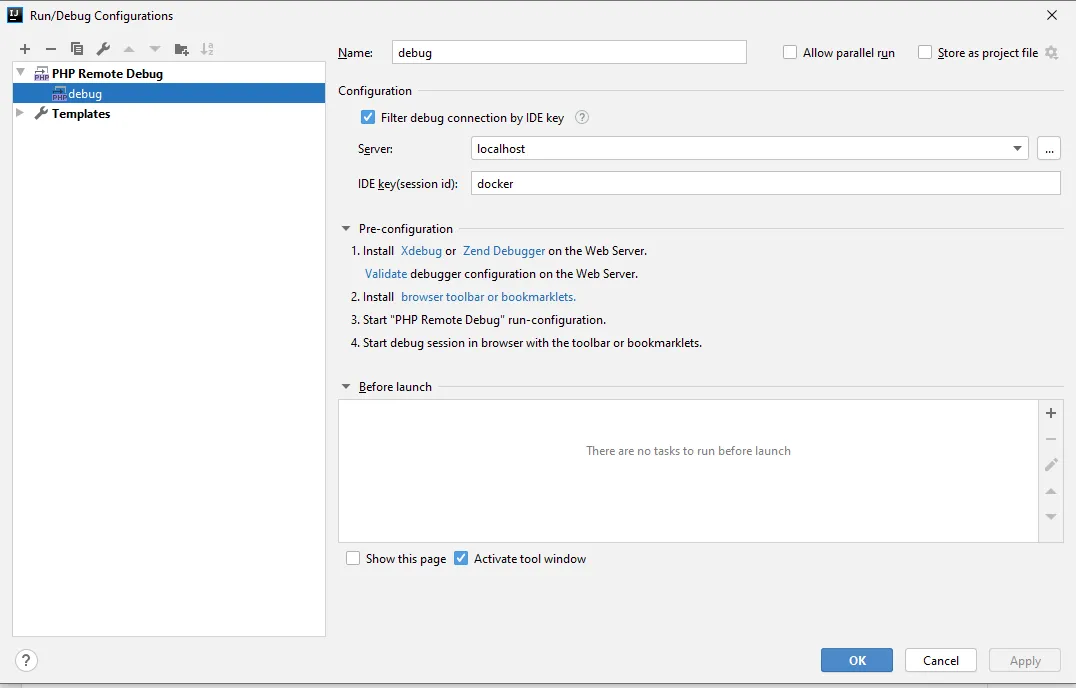Edit Before launch task pencil icon
This screenshot has height=688, width=1076.
pos(1051,465)
